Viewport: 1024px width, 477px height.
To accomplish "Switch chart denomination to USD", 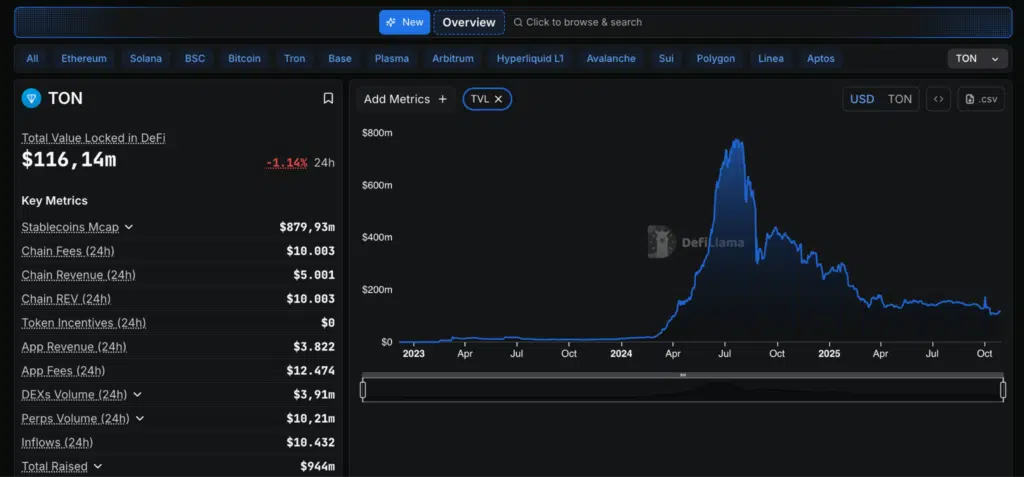I will pyautogui.click(x=861, y=99).
